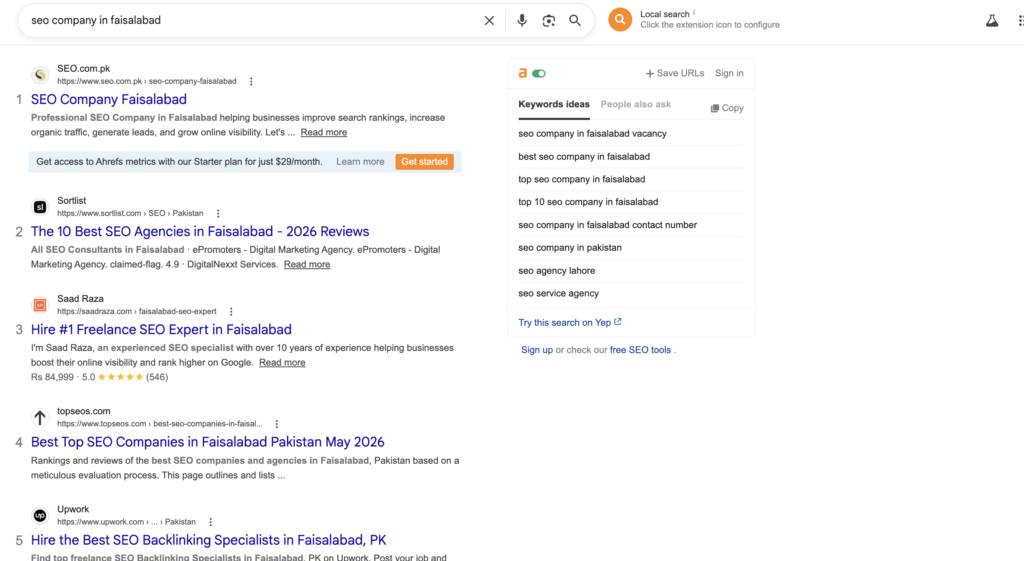This screenshot has height=561, width=1024.
Task: Click the upwork.com URL breadcrumb
Action: tap(126, 522)
